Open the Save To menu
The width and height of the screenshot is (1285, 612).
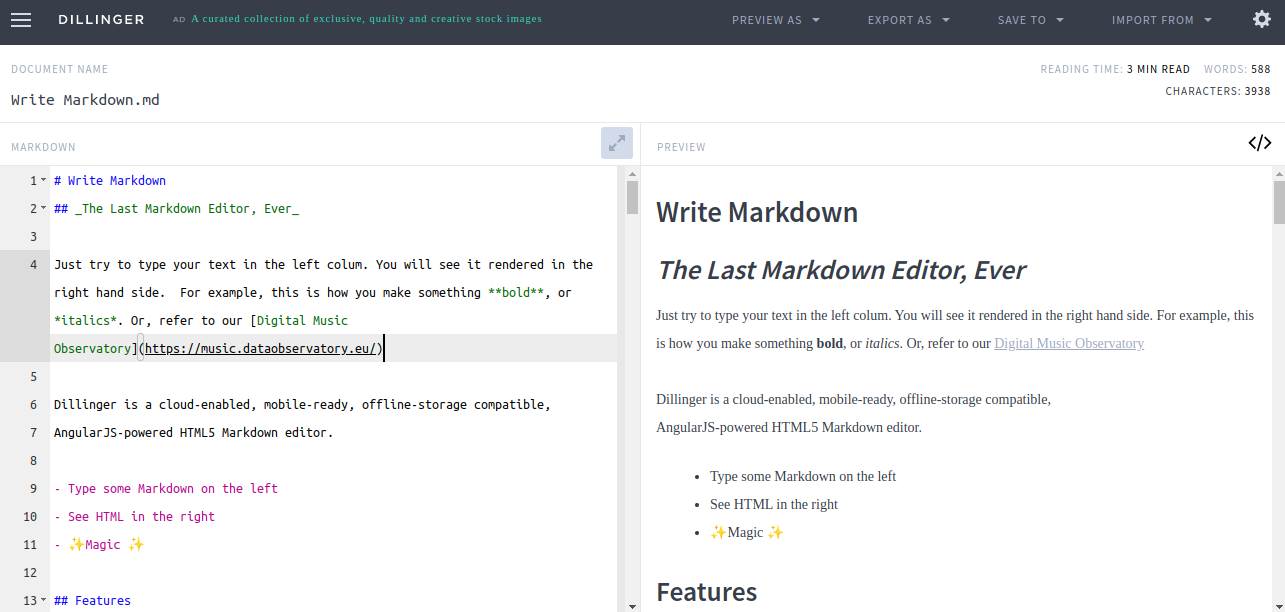tap(1030, 20)
